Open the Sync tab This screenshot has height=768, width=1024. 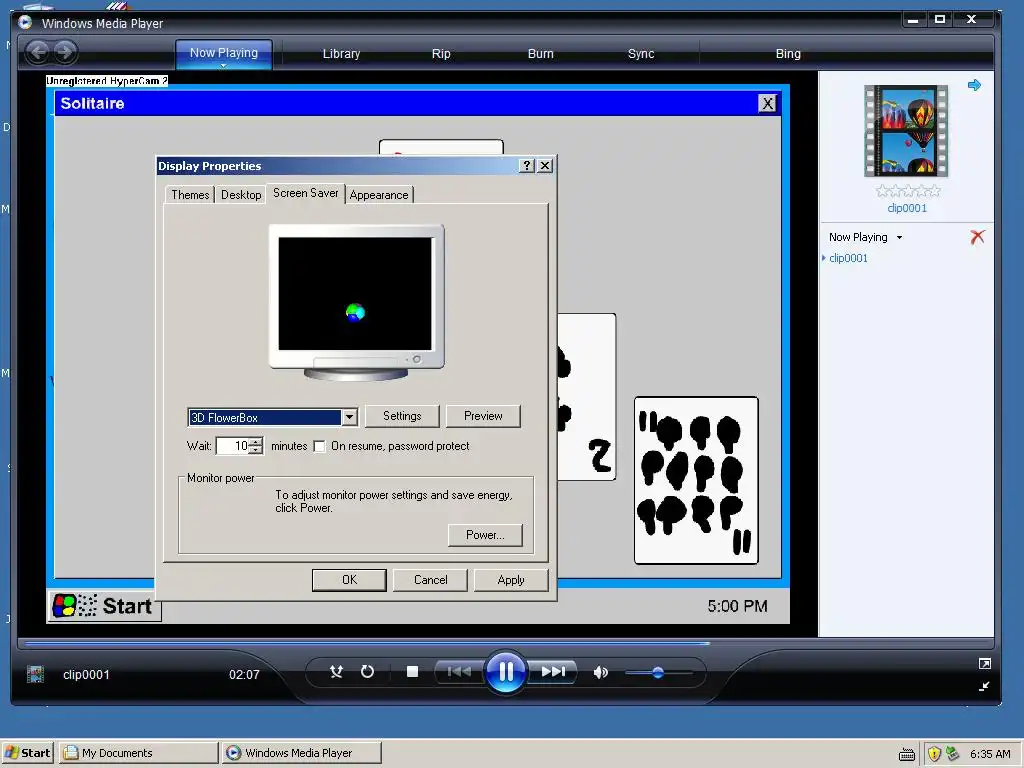pos(641,54)
